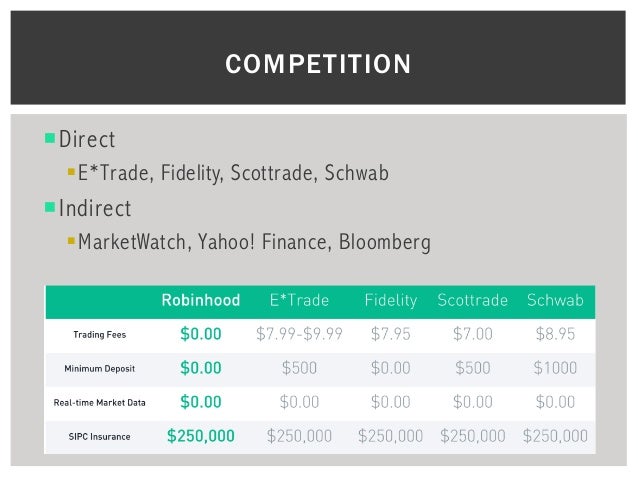The height and width of the screenshot is (479, 638).
Task: Click the Trading Fees row label
Action: tap(99, 335)
